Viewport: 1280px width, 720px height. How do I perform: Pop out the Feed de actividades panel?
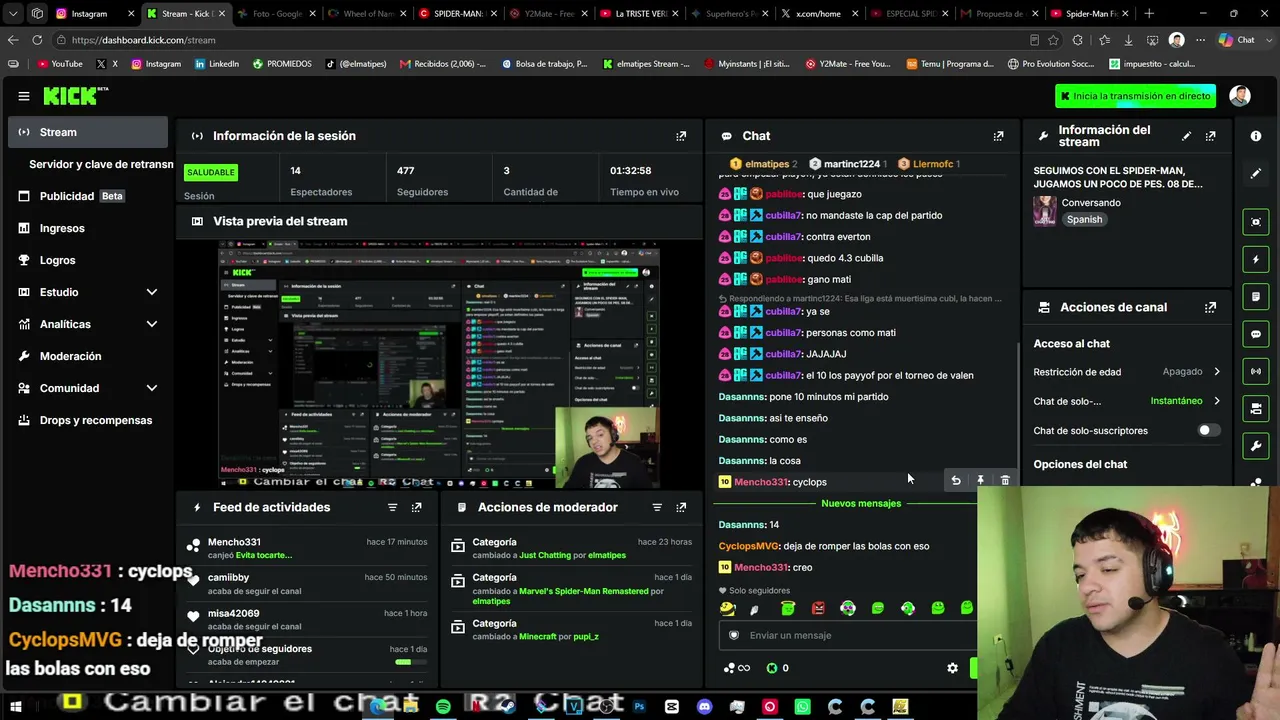pos(416,507)
